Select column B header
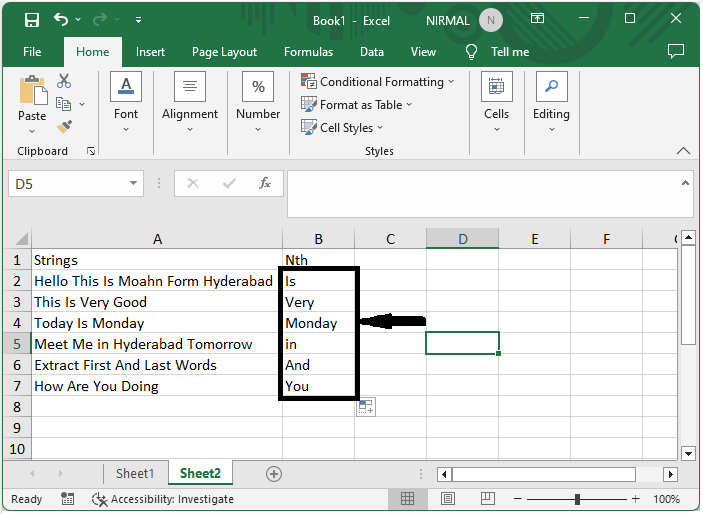Image resolution: width=703 pixels, height=514 pixels. tap(318, 239)
